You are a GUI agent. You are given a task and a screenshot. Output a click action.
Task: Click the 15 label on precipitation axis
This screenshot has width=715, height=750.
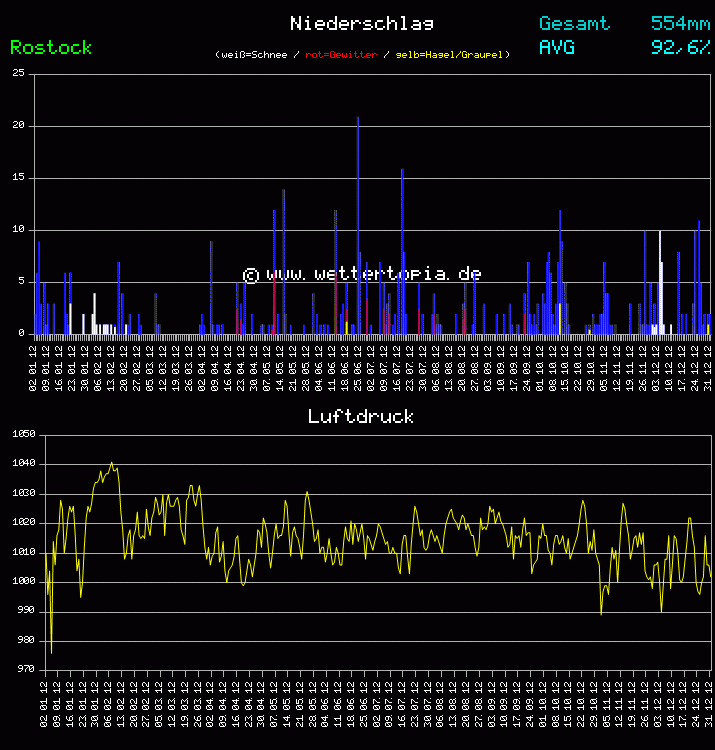coord(20,177)
